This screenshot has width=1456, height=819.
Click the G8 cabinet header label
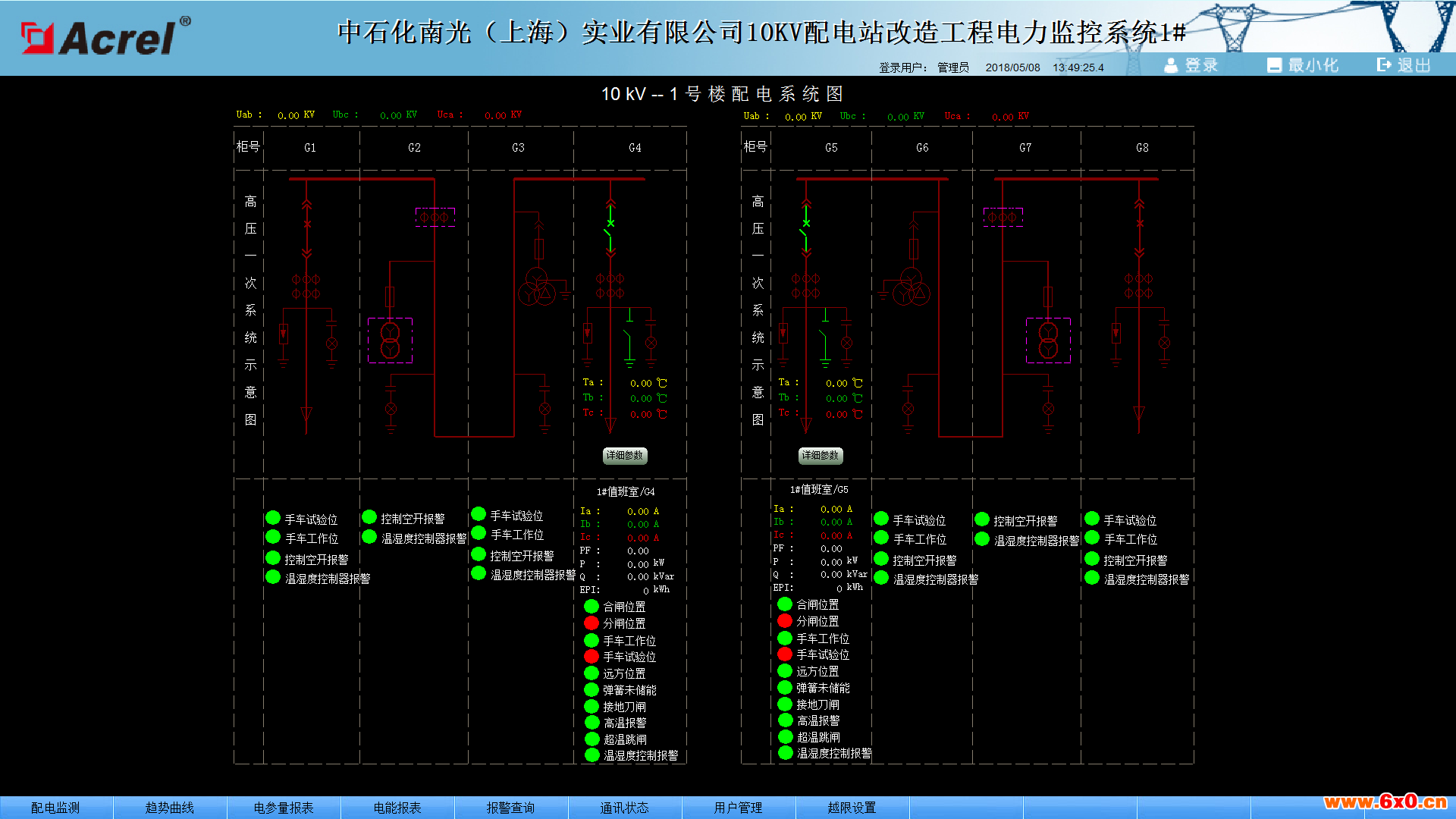(x=1142, y=148)
